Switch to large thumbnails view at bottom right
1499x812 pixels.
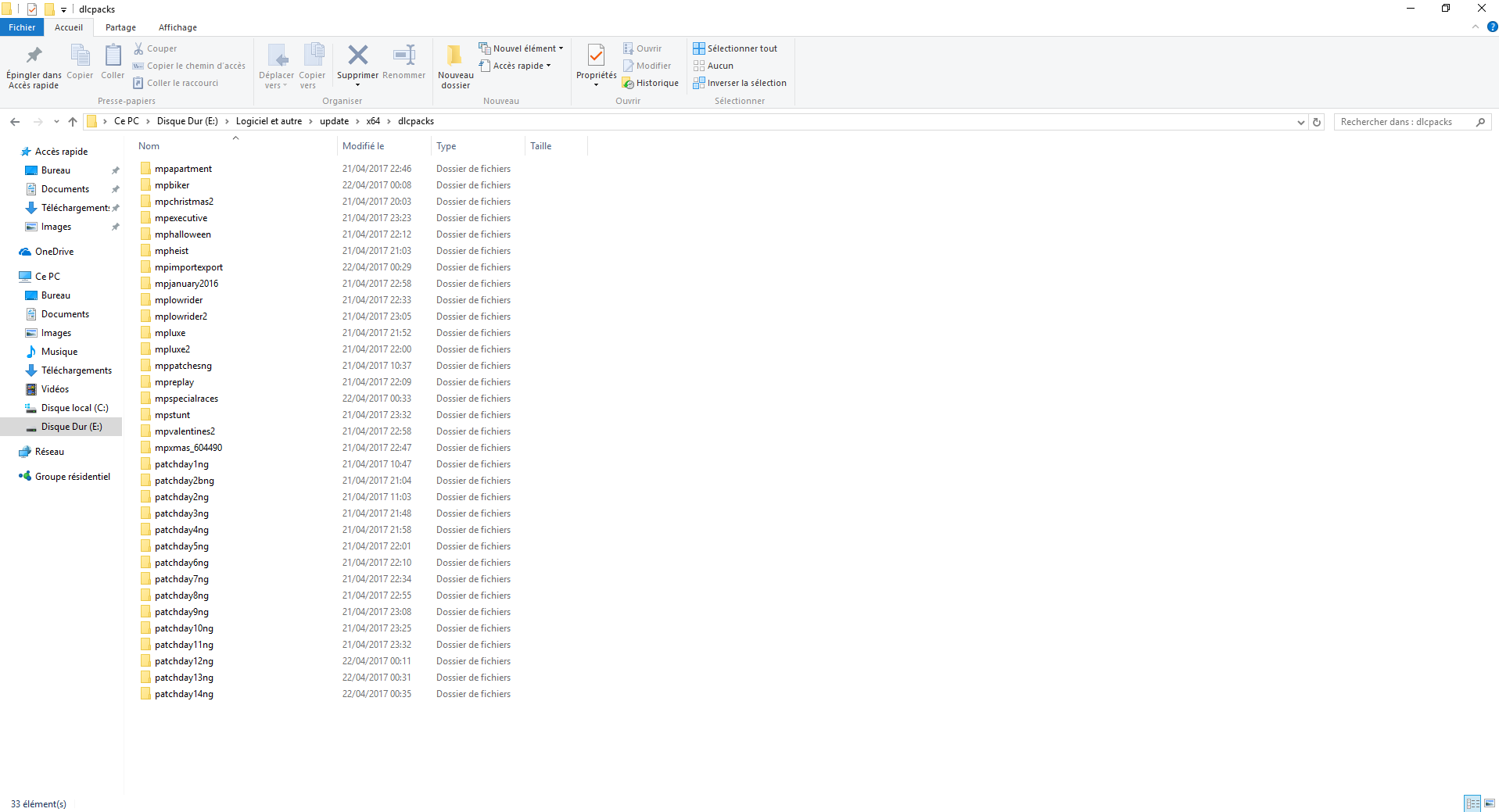point(1488,803)
